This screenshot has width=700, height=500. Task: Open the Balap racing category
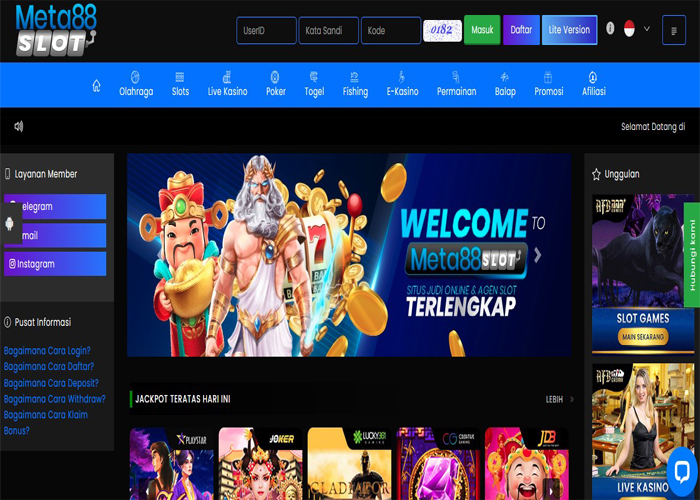pyautogui.click(x=505, y=84)
